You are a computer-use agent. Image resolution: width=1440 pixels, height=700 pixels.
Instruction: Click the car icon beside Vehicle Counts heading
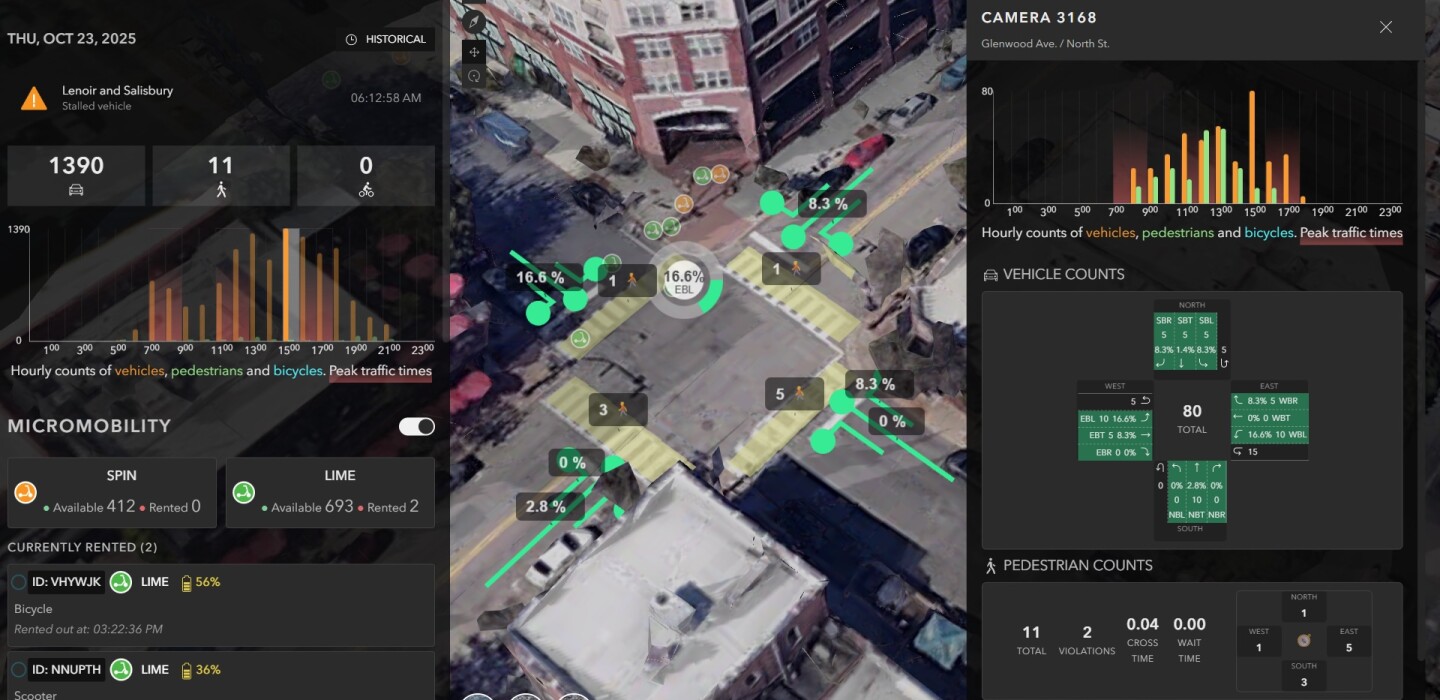(989, 274)
